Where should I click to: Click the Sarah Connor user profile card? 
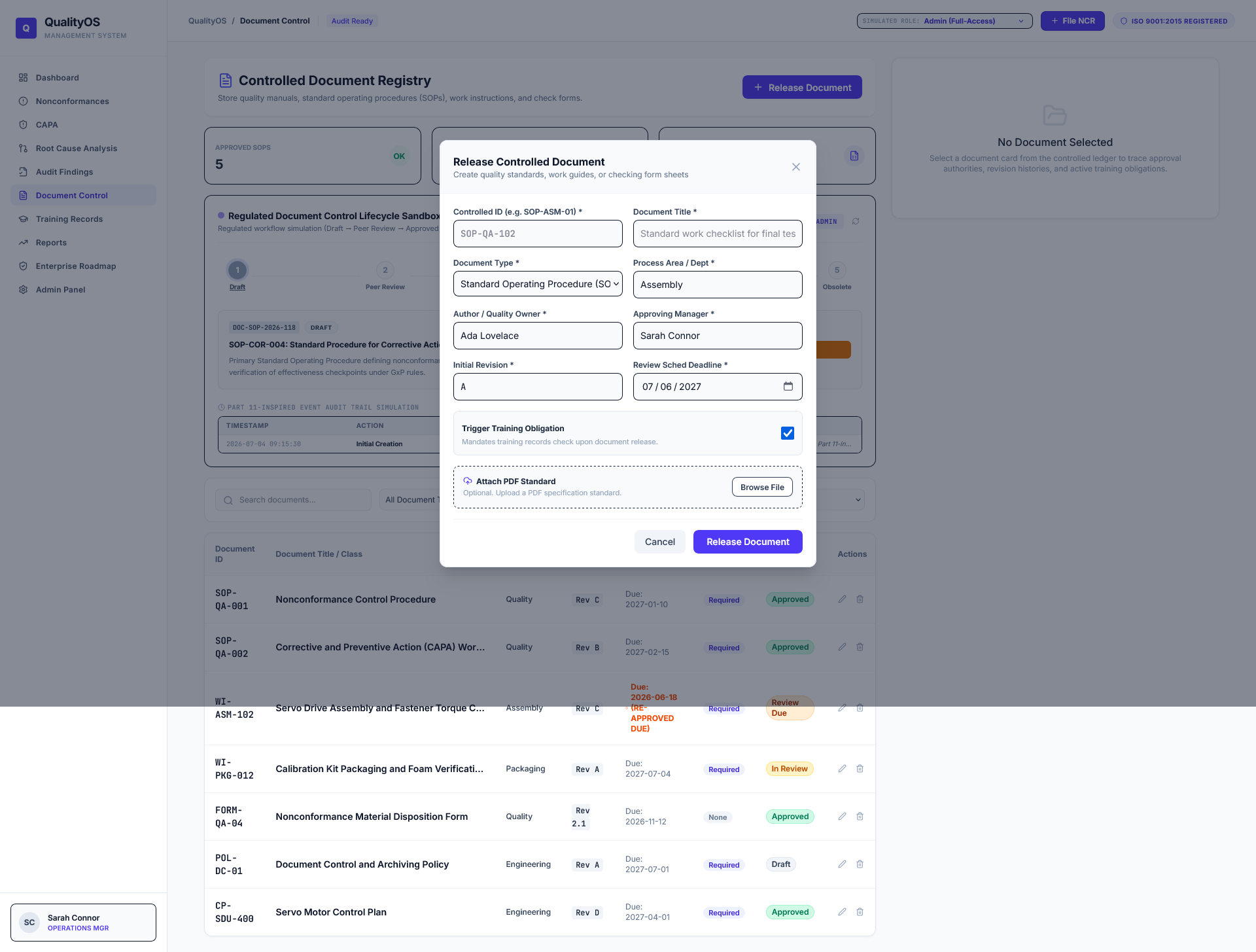83,923
